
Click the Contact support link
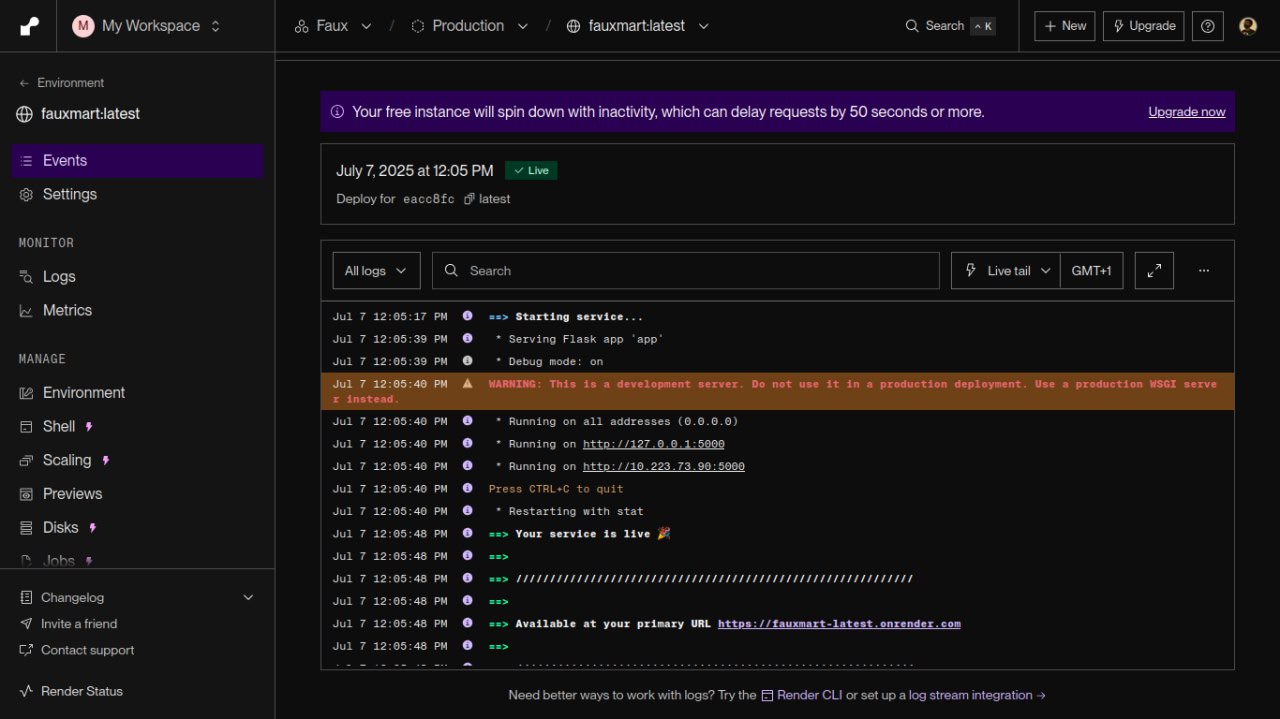[x=88, y=650]
